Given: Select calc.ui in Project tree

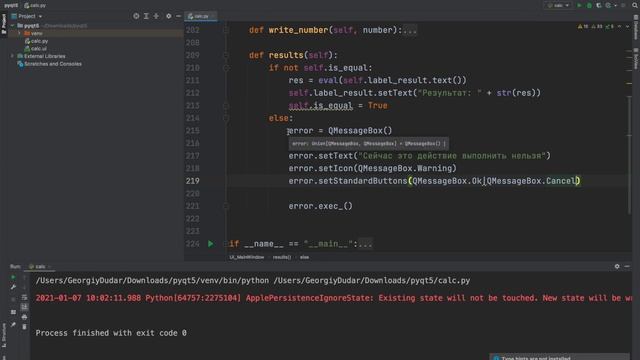Looking at the screenshot, I should [x=36, y=49].
